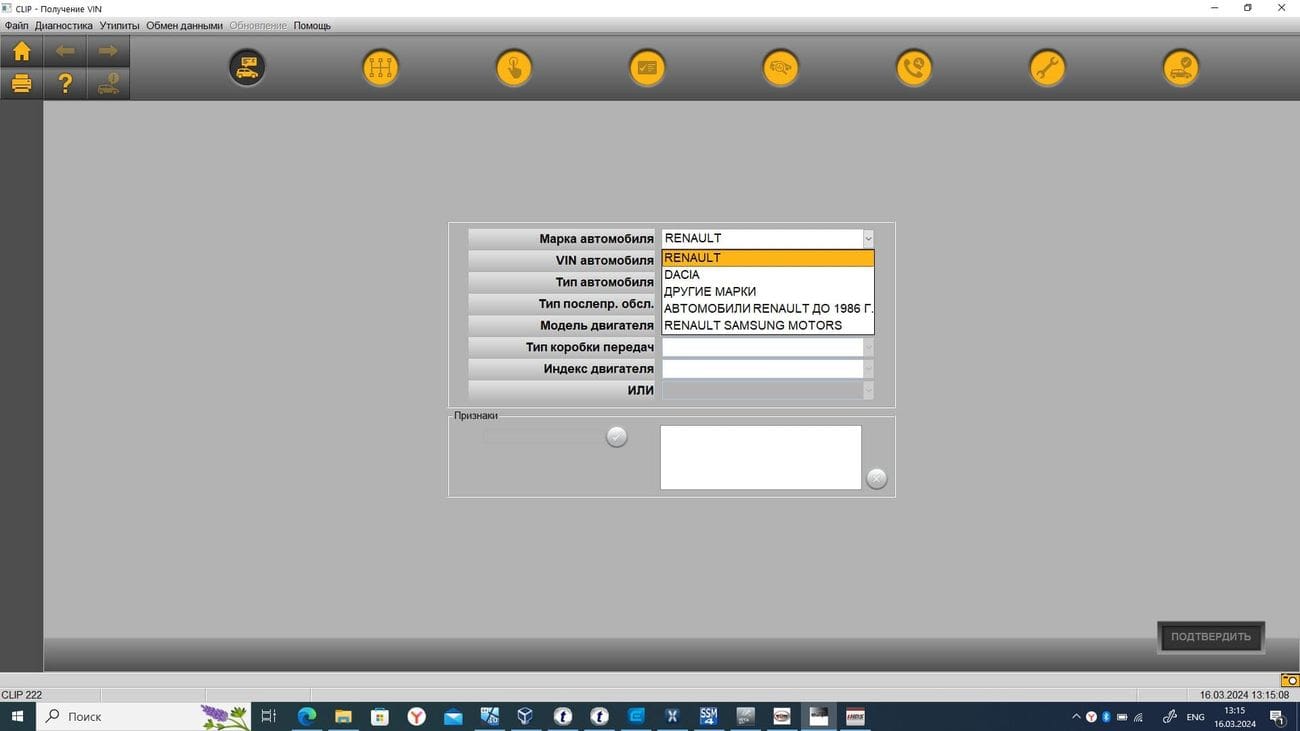Viewport: 1300px width, 731px height.
Task: Click the CLIP 222 status bar text
Action: [x=22, y=695]
